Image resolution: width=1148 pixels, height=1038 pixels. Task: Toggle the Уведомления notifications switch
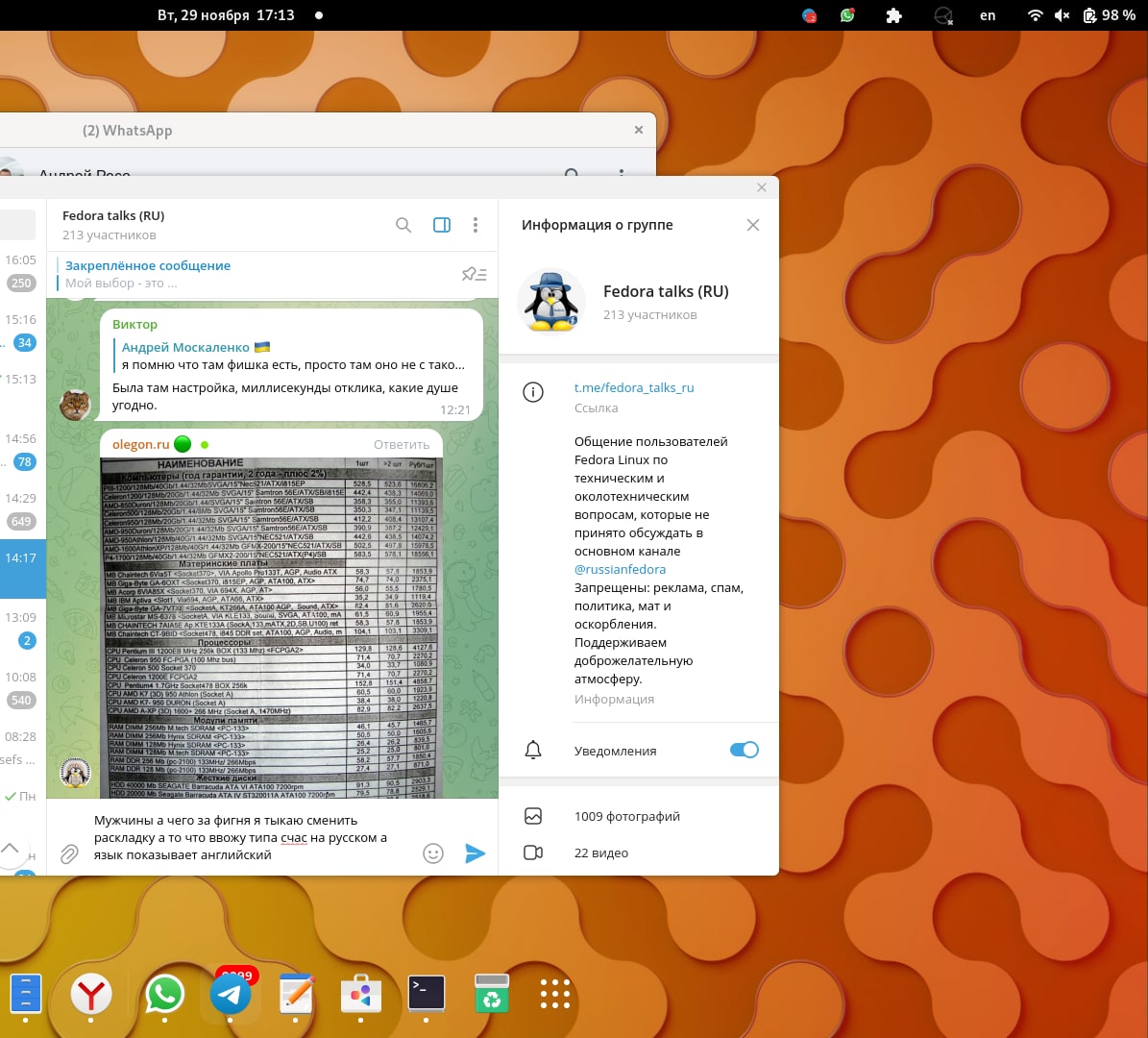[744, 751]
